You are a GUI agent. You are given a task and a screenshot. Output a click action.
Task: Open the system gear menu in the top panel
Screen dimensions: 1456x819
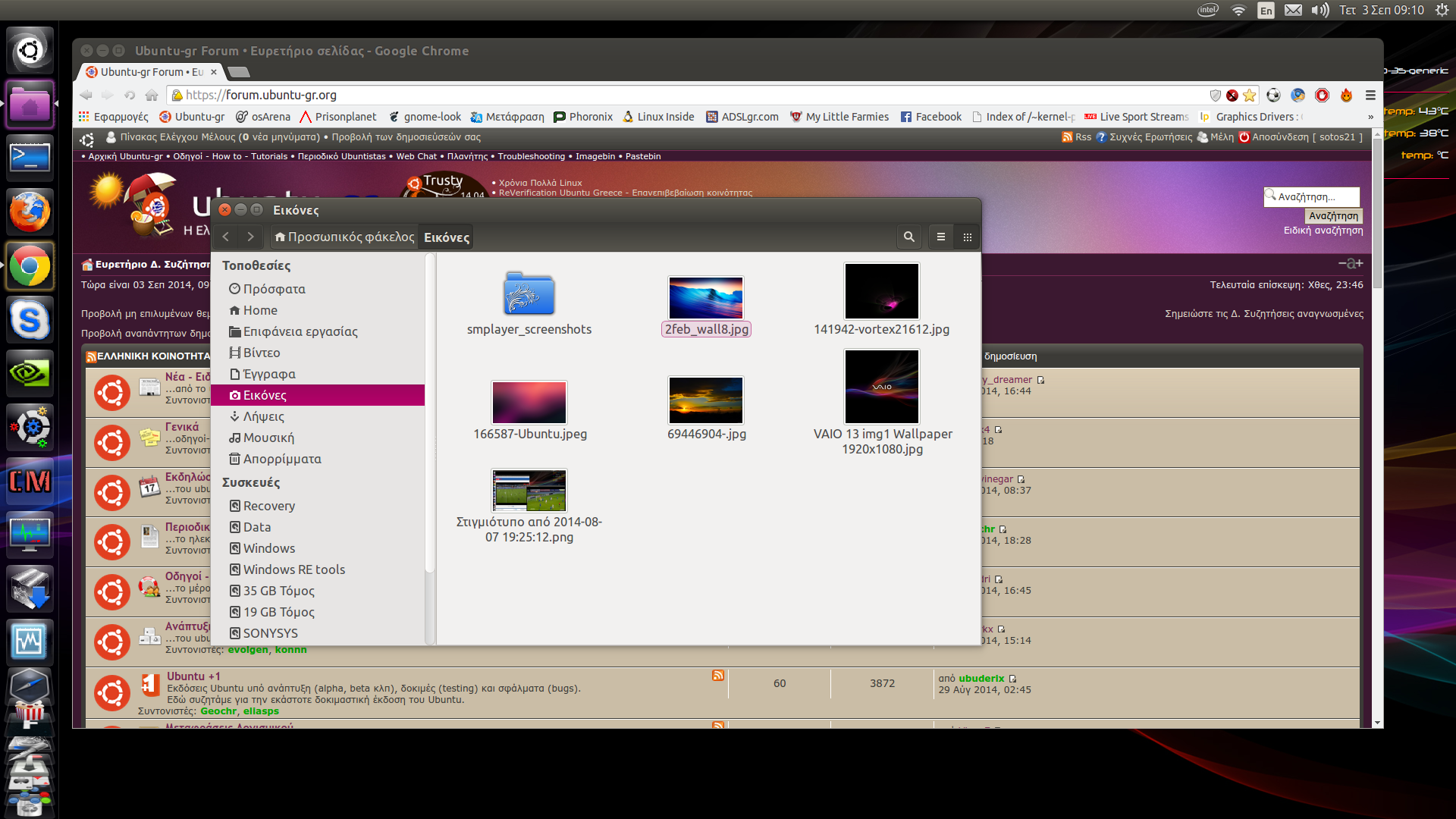click(1441, 10)
